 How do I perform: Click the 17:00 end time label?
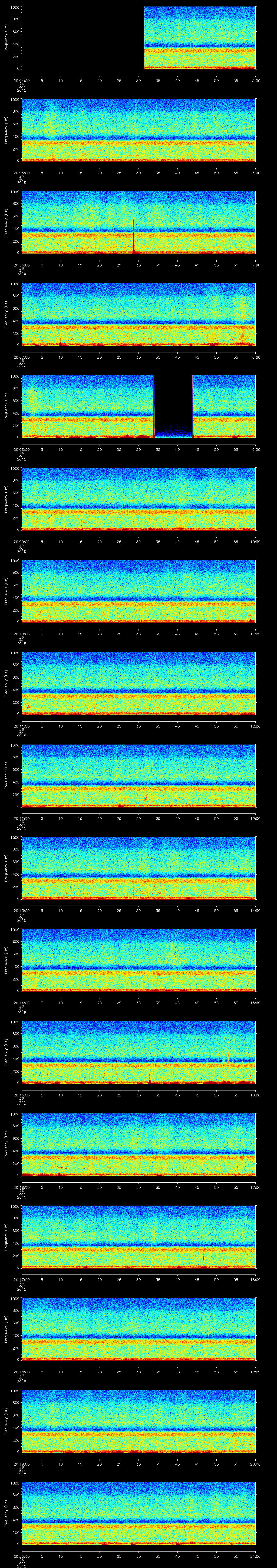coord(256,1187)
